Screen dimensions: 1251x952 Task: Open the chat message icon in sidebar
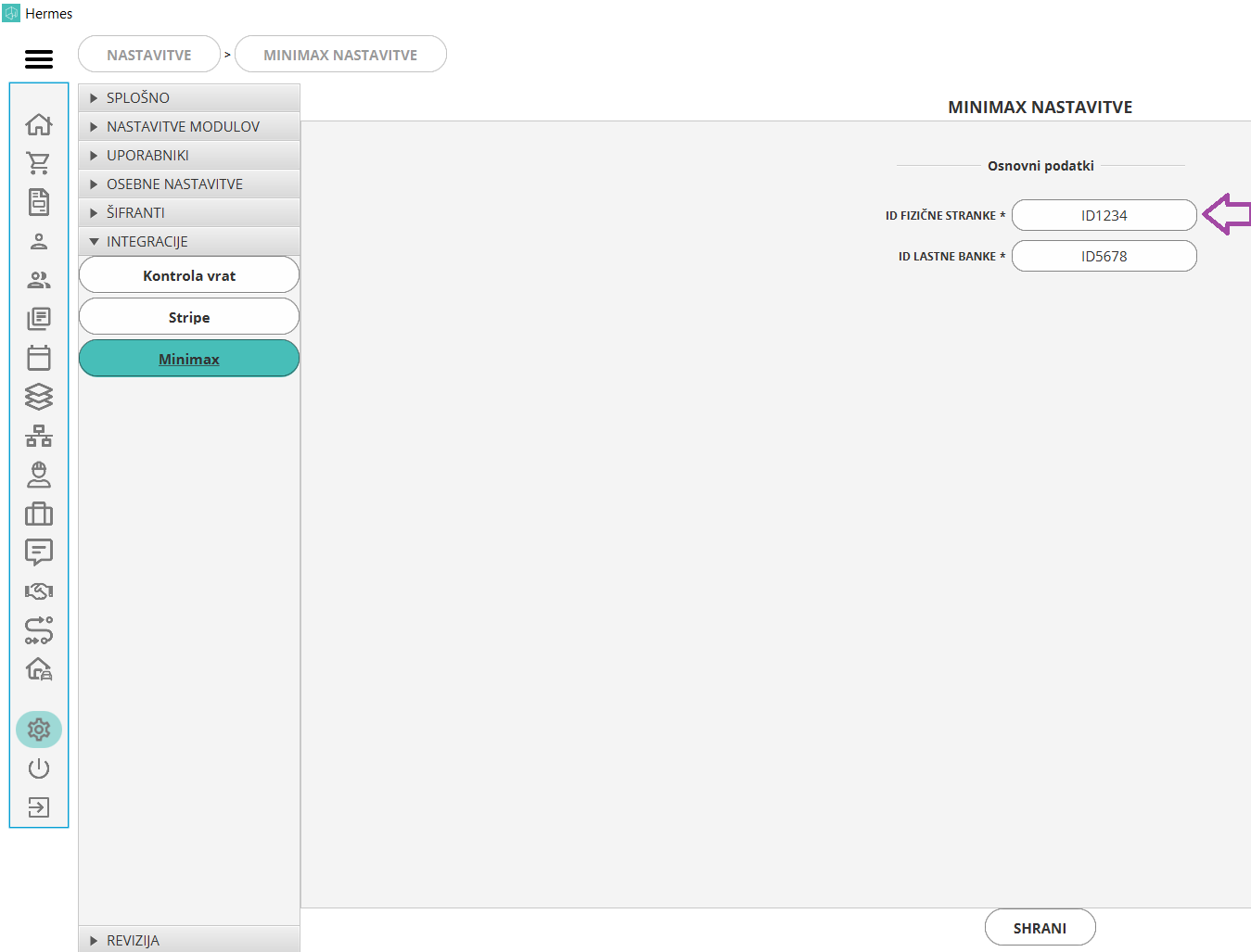click(39, 552)
